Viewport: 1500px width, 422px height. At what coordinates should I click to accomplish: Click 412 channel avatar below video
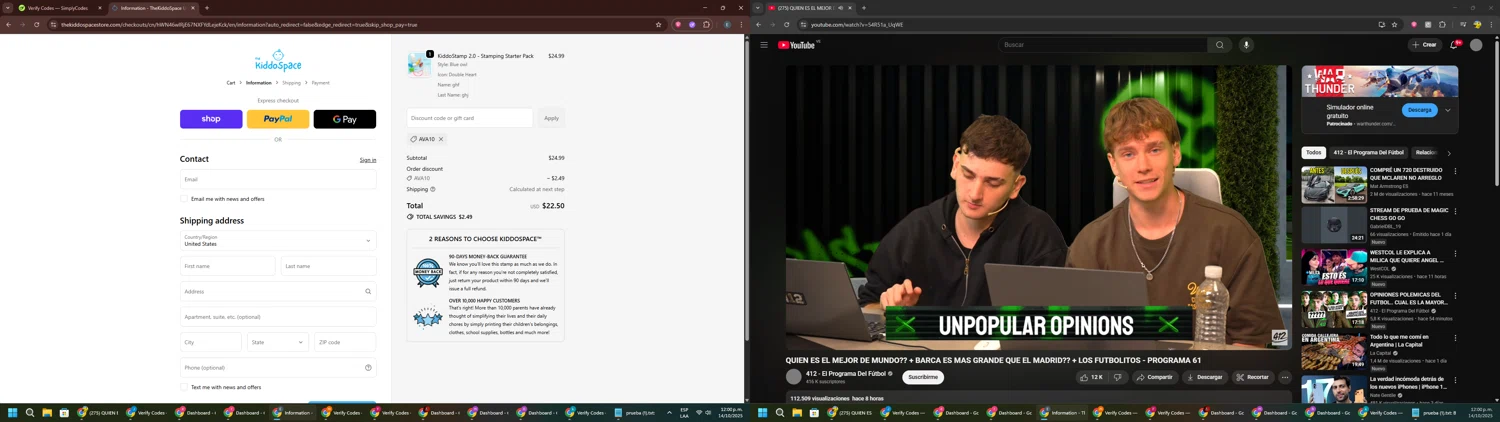point(794,377)
